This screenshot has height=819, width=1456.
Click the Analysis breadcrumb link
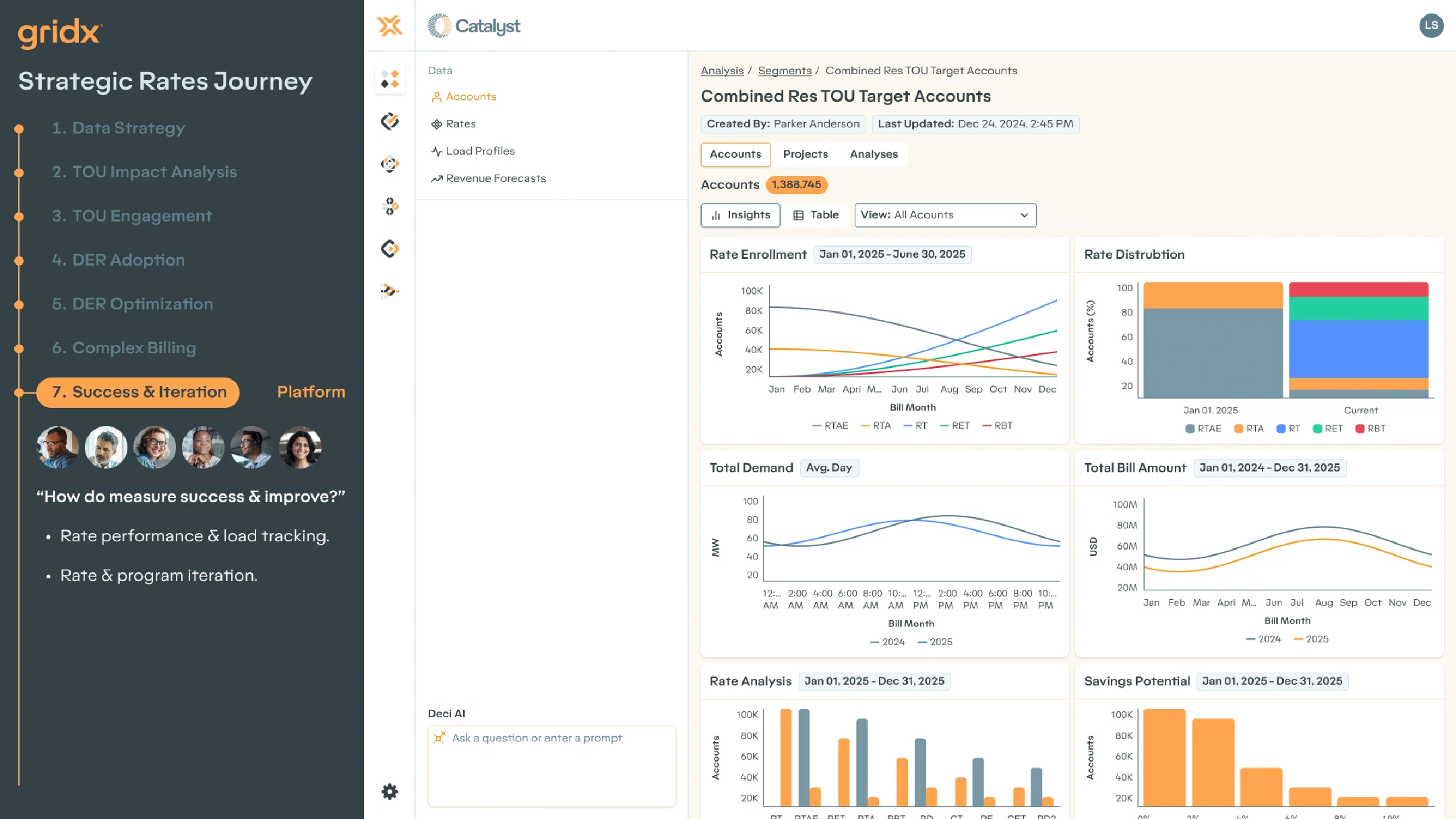pyautogui.click(x=722, y=71)
